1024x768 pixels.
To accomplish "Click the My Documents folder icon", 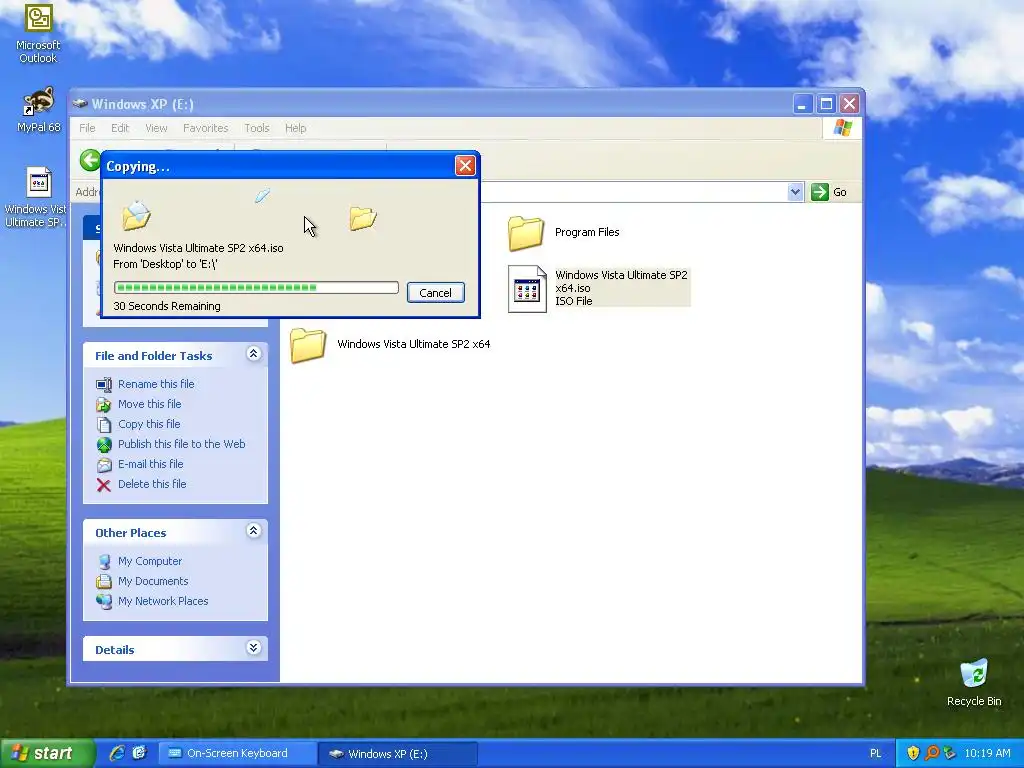I will tap(104, 581).
